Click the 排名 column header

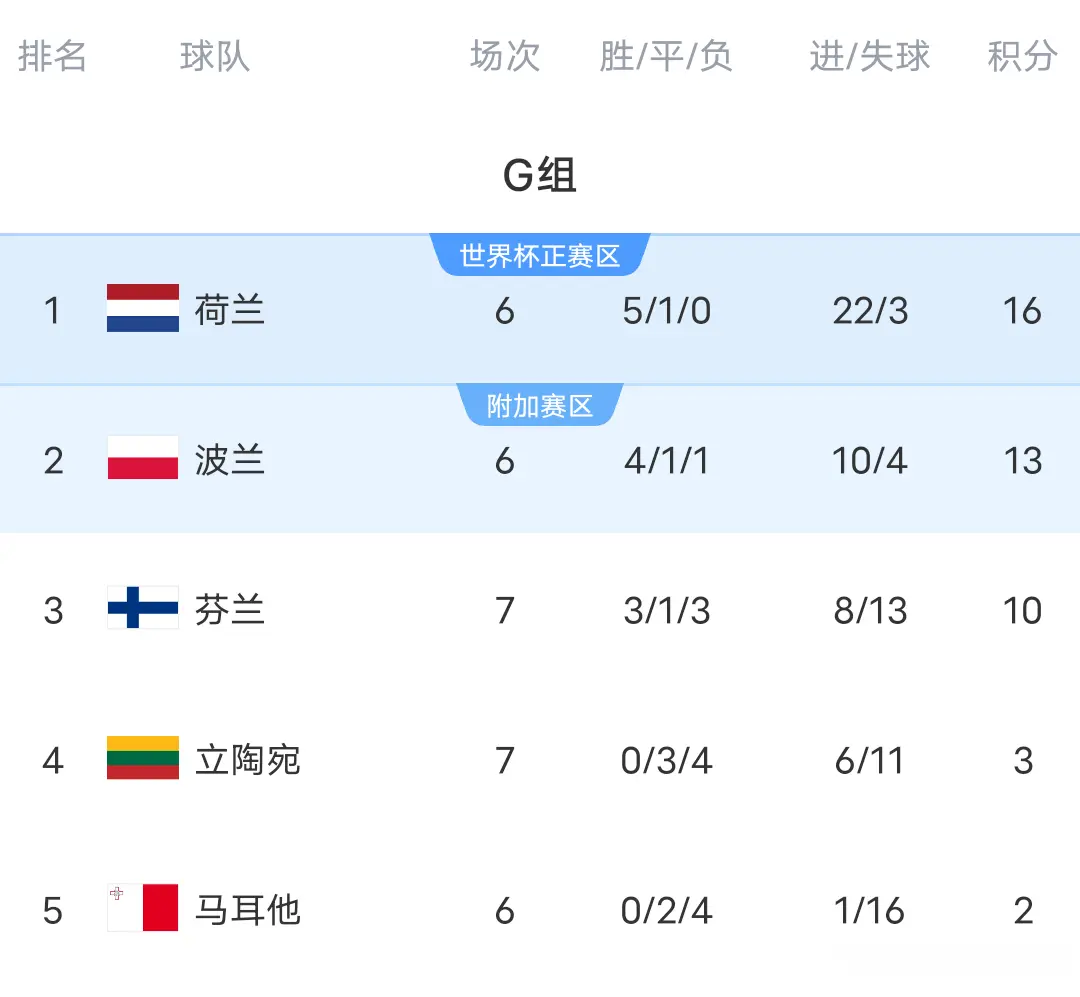point(52,58)
